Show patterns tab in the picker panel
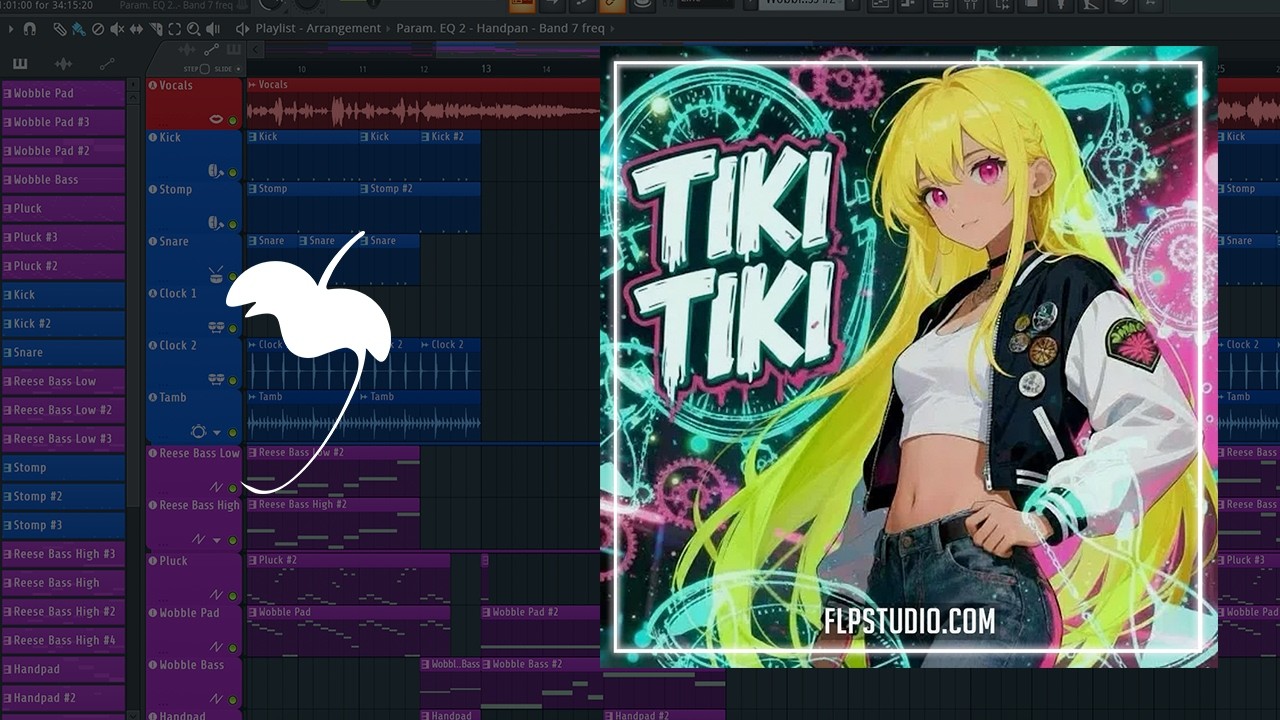Image resolution: width=1280 pixels, height=720 pixels. point(20,64)
